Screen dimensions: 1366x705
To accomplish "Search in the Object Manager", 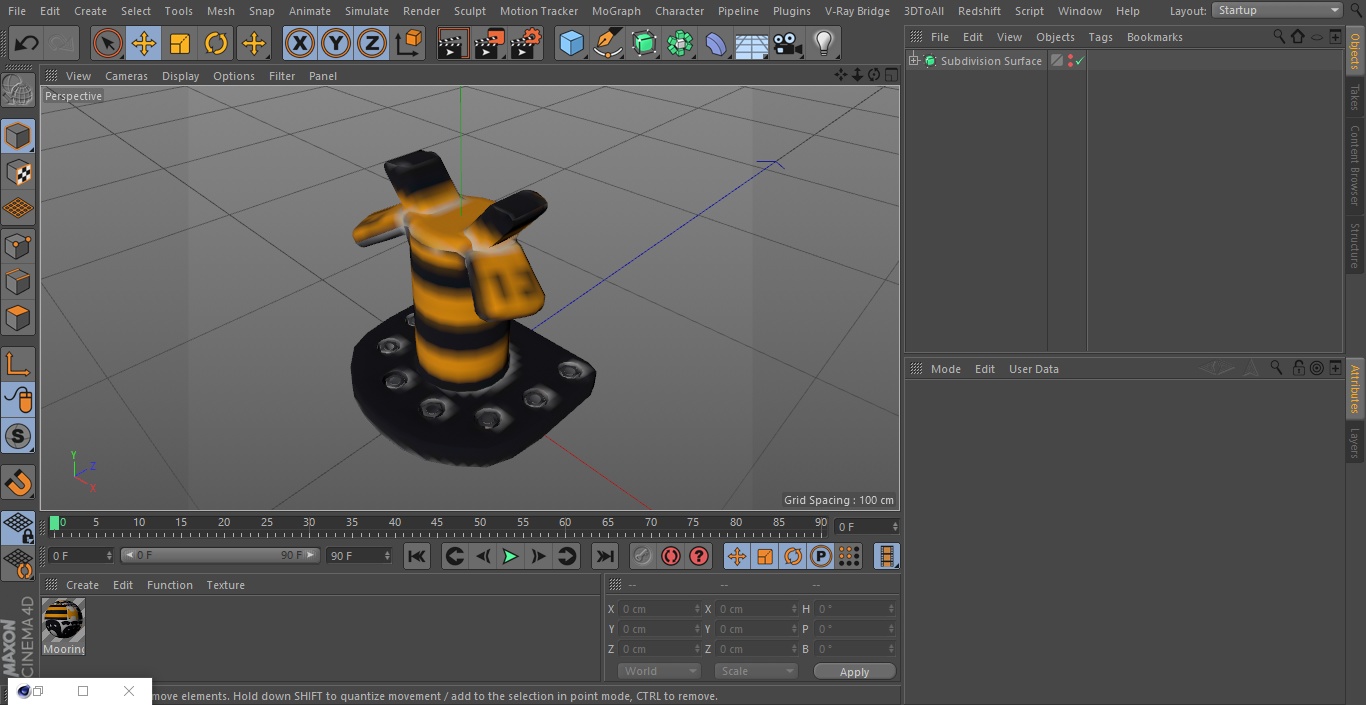I will (1279, 36).
